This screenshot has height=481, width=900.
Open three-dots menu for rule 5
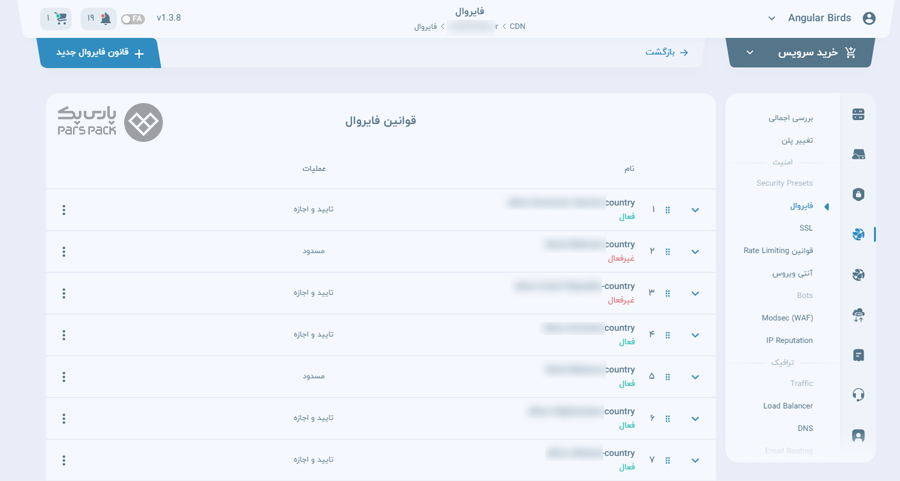tap(64, 377)
